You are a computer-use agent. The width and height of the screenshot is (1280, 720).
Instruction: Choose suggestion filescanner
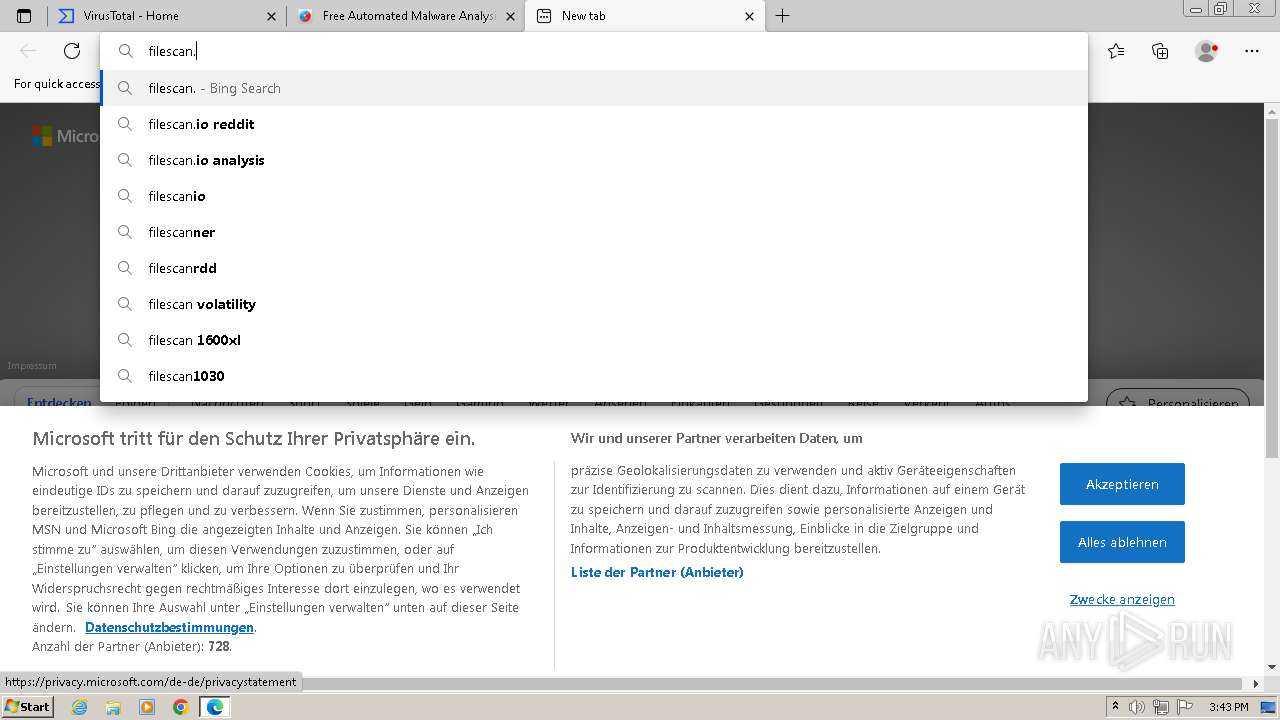tap(594, 232)
